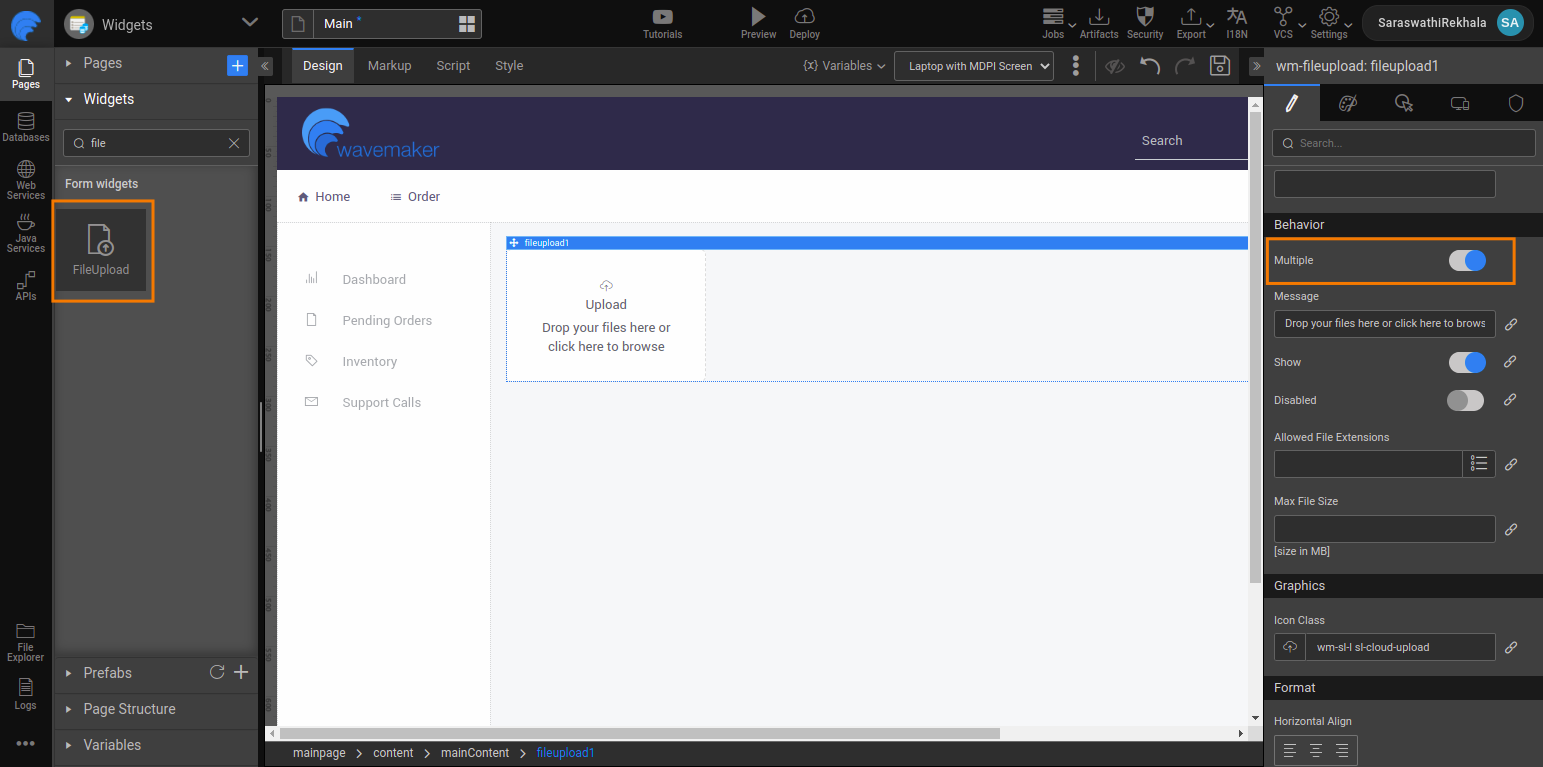Open the Styles palette tab in properties
The image size is (1543, 767).
[x=1347, y=103]
